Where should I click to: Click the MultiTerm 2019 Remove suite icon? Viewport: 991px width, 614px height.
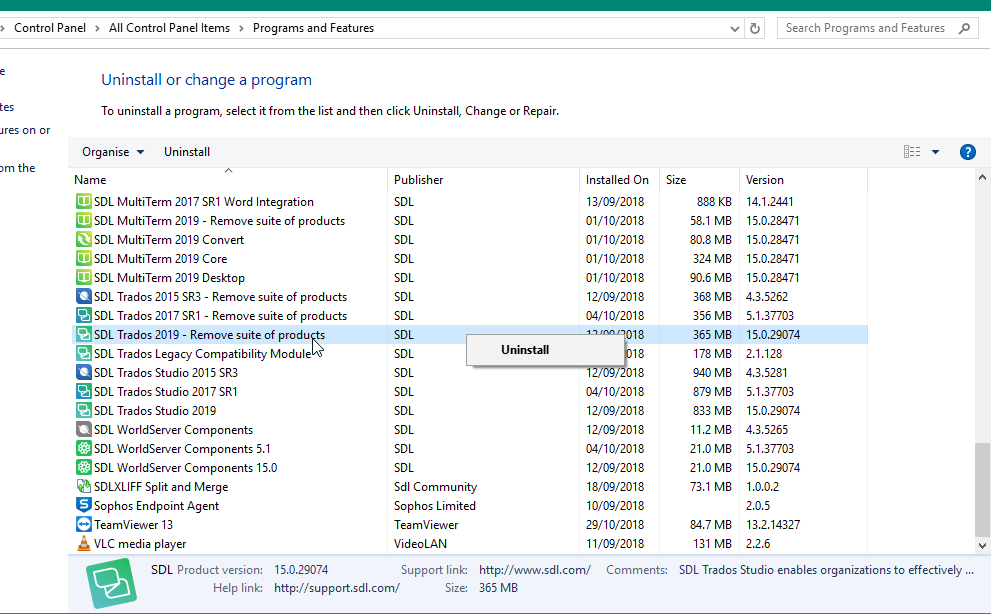click(83, 221)
